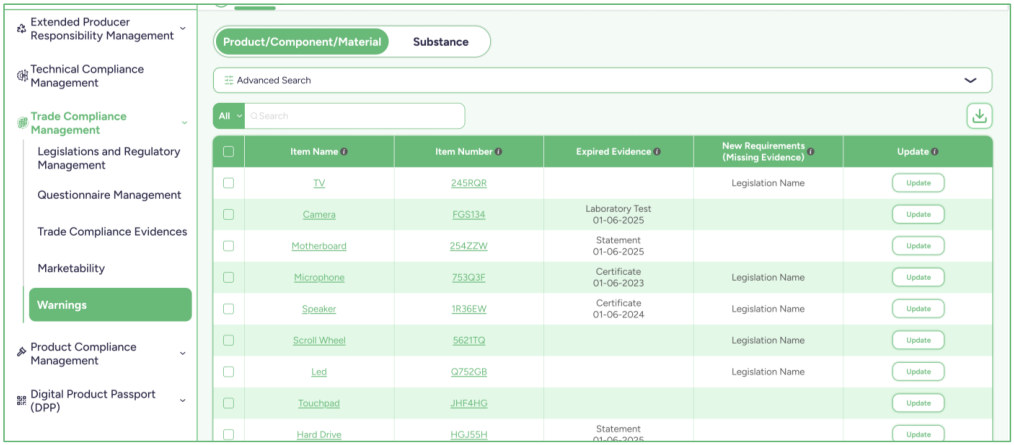Switch to the Substance tab
Image resolution: width=1014 pixels, height=445 pixels.
click(x=440, y=42)
